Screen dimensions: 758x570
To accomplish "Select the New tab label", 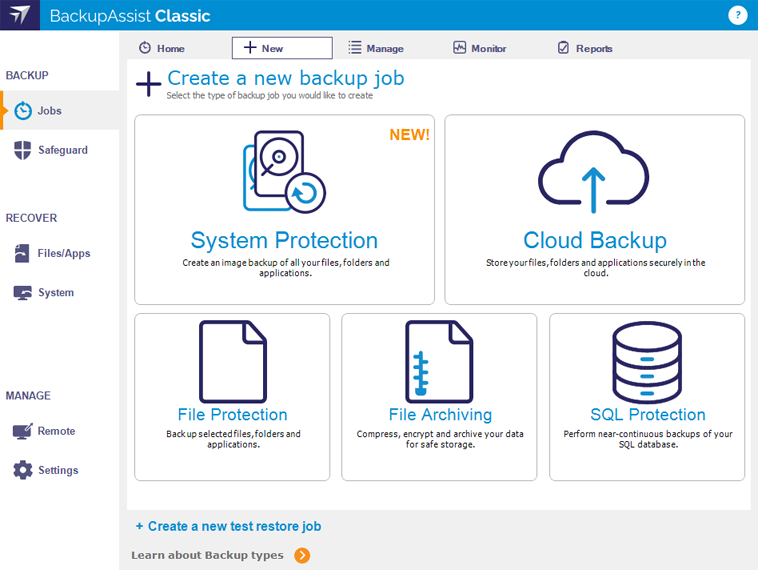I will (x=272, y=48).
